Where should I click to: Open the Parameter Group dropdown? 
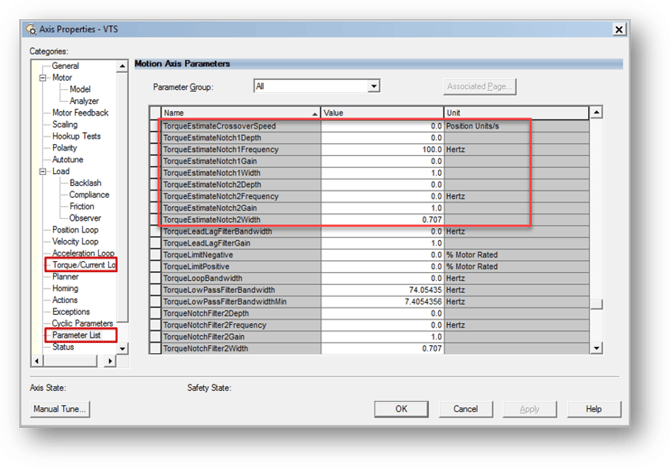coord(374,86)
